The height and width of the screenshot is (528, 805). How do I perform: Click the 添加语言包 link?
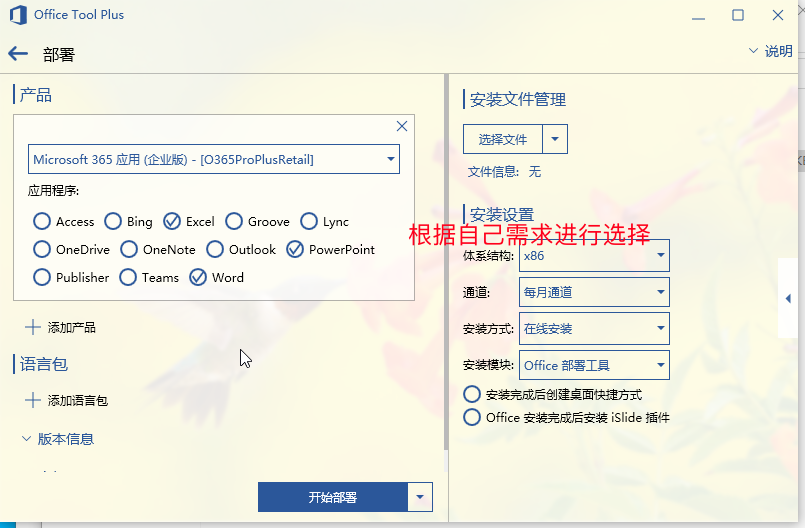[x=78, y=400]
